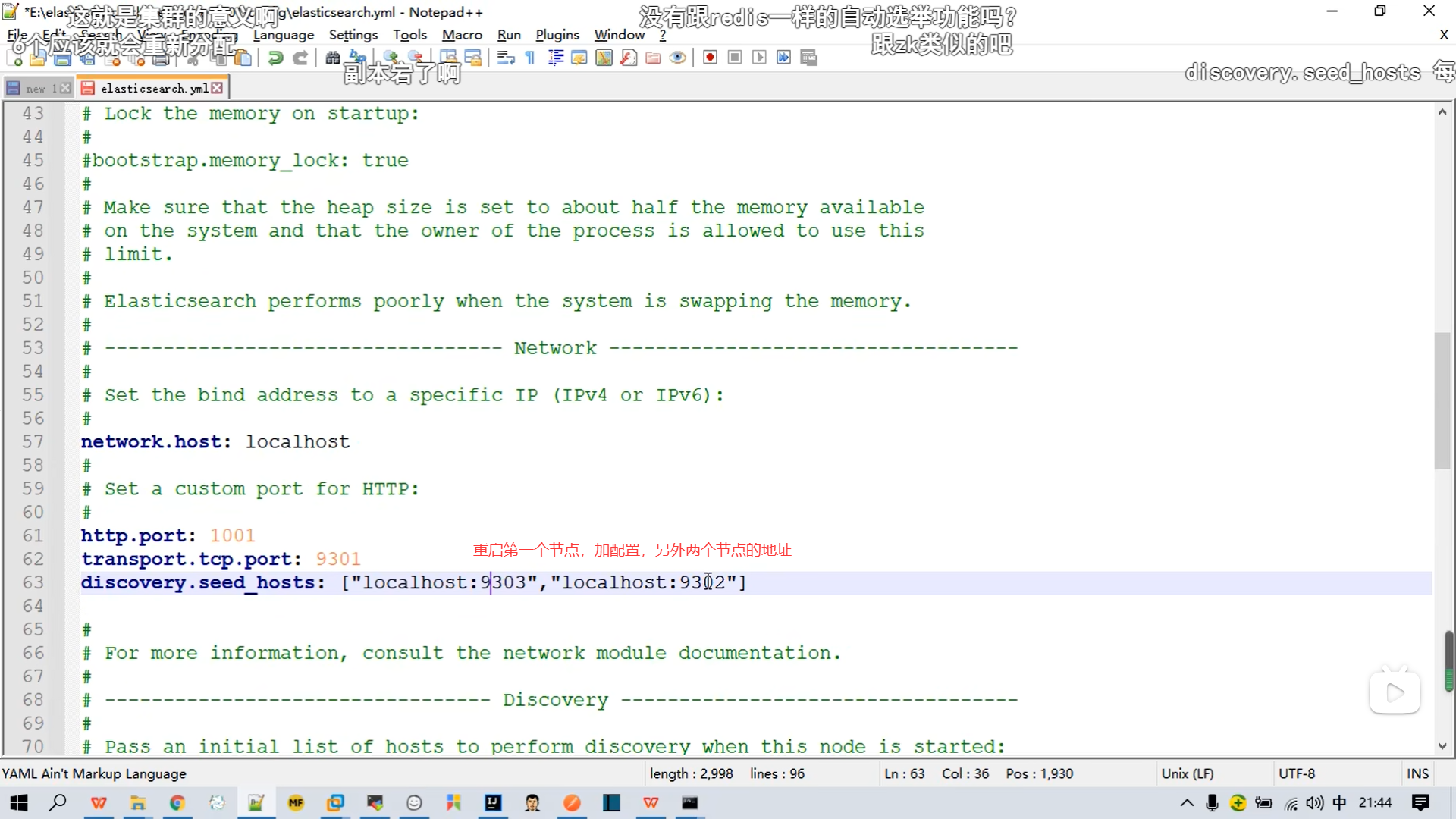
Task: Click the Redo toolbar icon
Action: [x=300, y=58]
